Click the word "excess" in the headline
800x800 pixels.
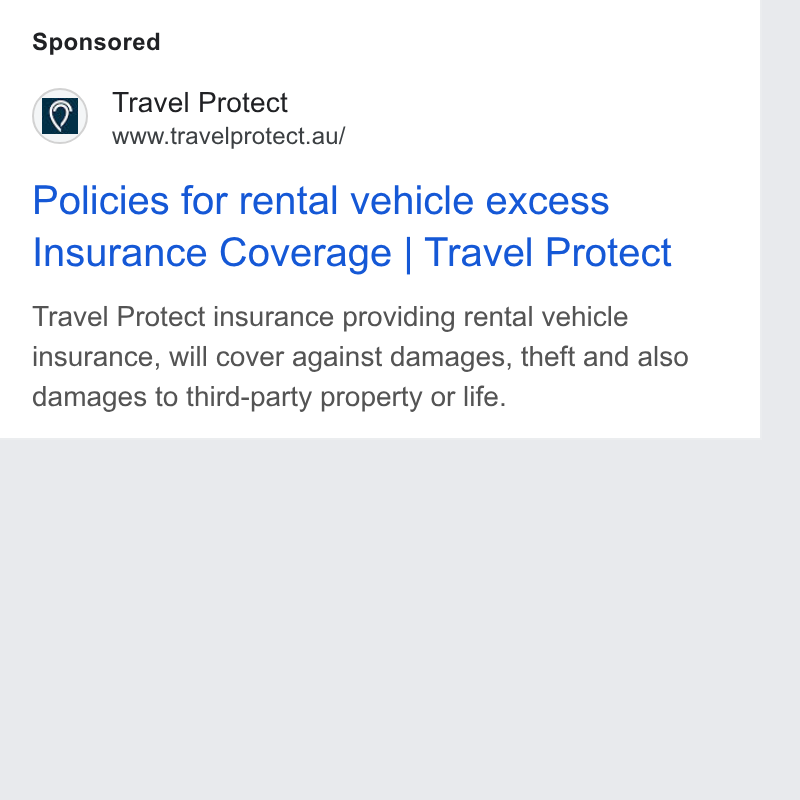tap(547, 201)
